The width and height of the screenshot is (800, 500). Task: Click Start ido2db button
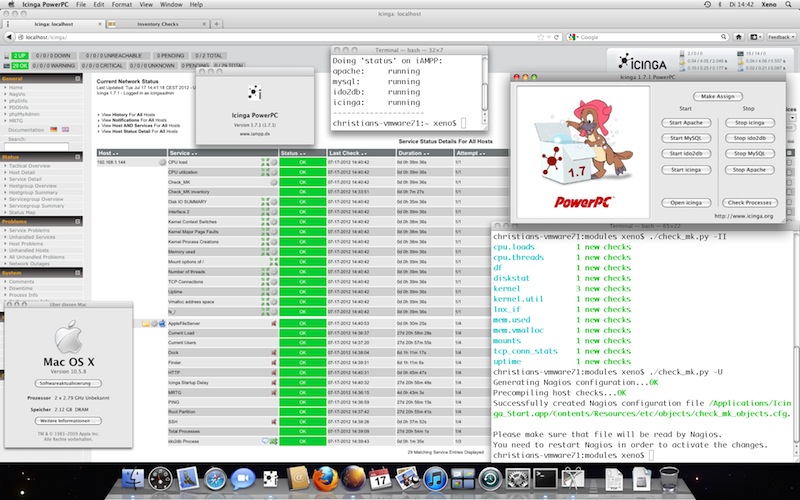pyautogui.click(x=686, y=154)
